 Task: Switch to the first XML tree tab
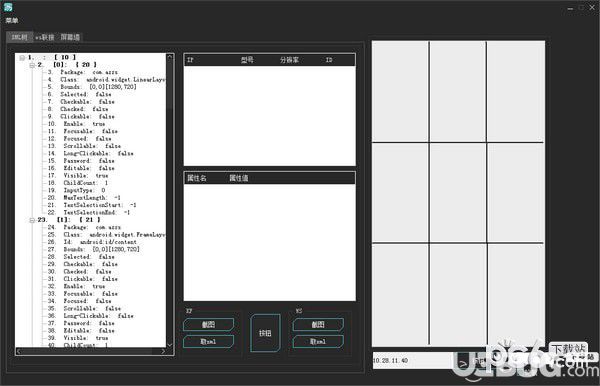[x=20, y=37]
